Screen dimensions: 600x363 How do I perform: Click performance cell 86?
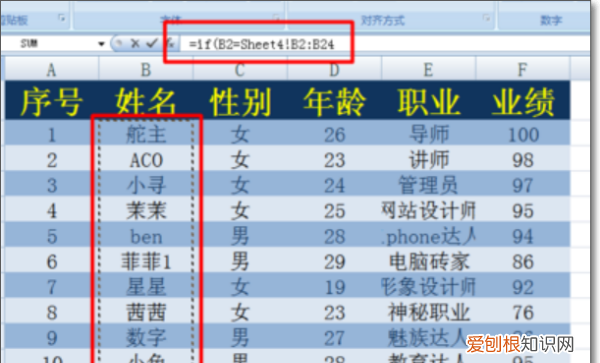[523, 261]
